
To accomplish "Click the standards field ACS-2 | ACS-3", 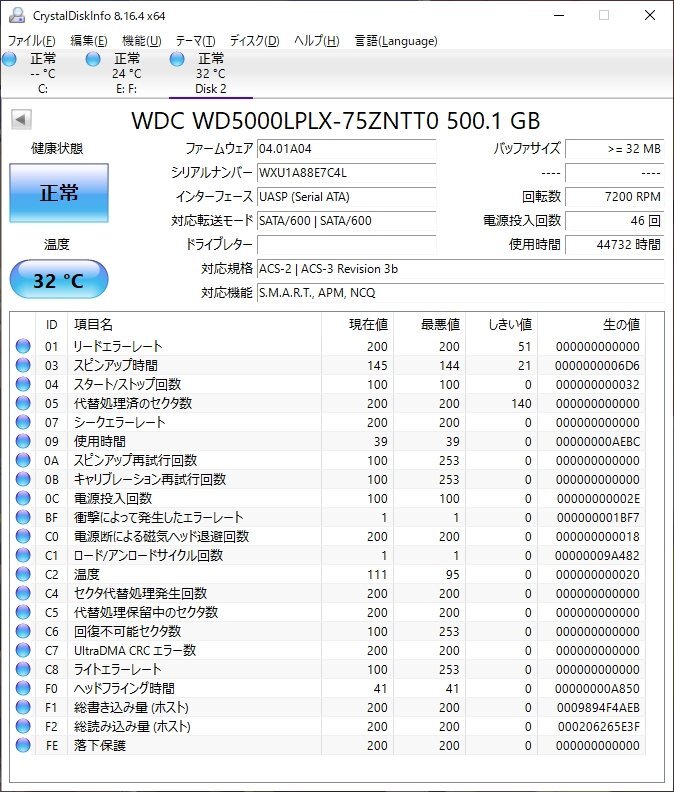I will tap(461, 269).
